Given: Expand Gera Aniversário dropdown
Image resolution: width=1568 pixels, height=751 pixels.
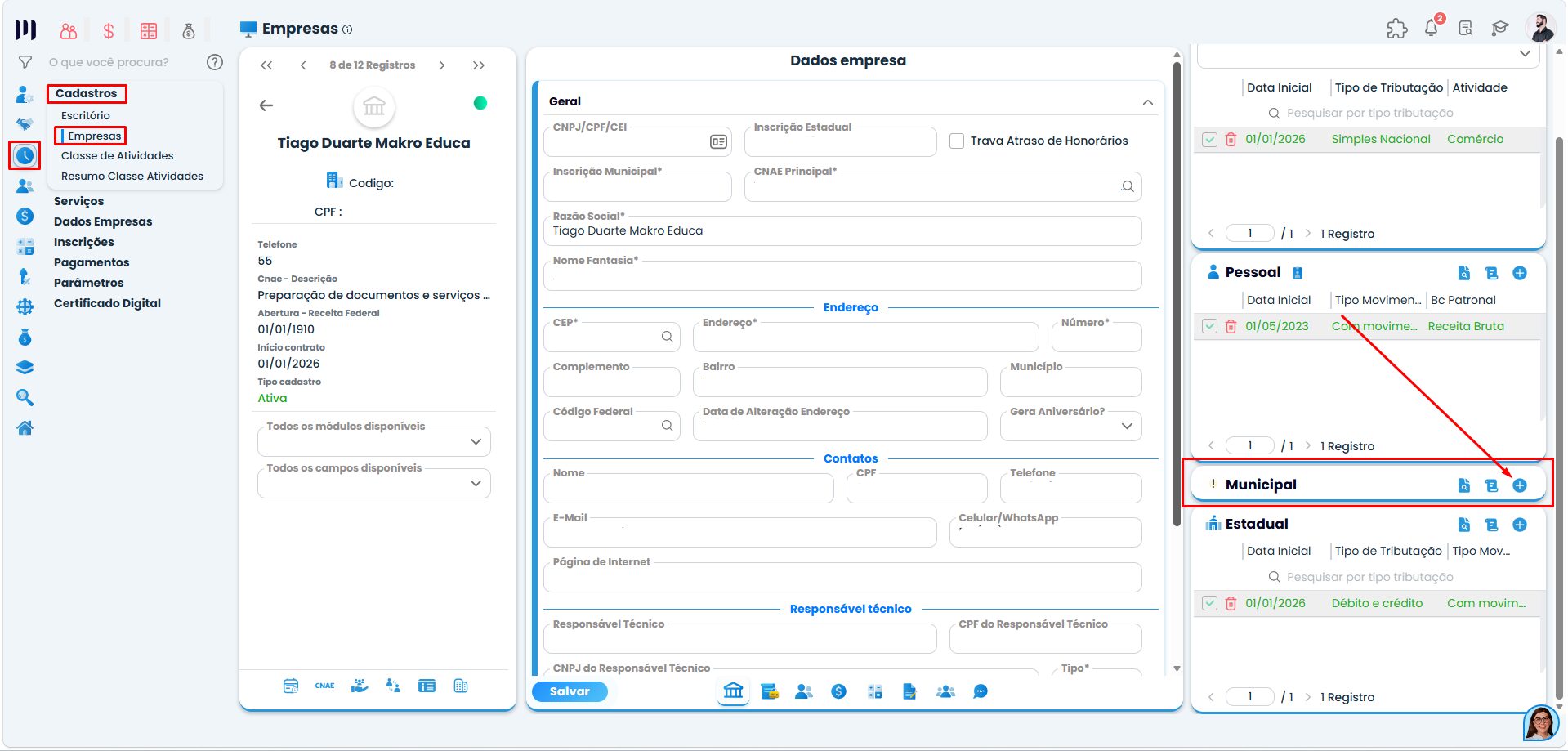Looking at the screenshot, I should 1070,426.
